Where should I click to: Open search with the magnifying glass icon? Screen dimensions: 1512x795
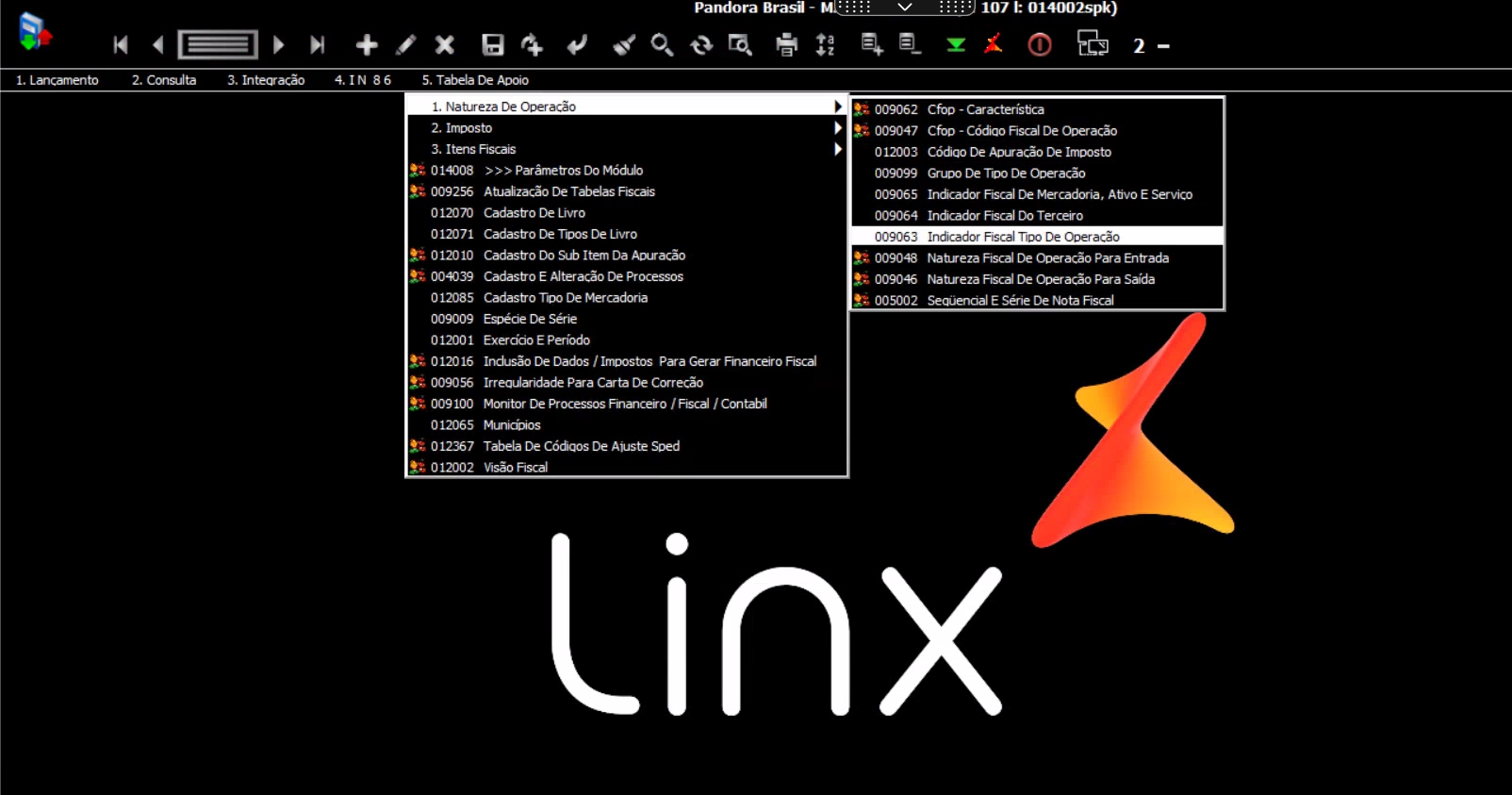(662, 44)
